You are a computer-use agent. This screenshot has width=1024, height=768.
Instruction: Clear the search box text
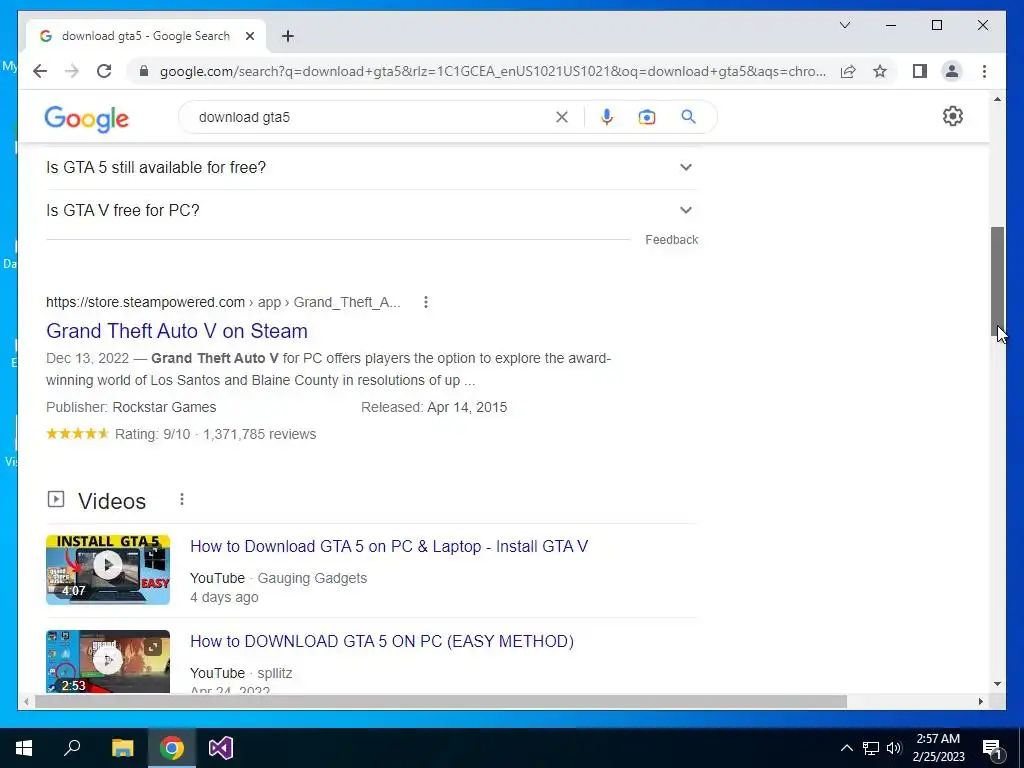tap(562, 117)
